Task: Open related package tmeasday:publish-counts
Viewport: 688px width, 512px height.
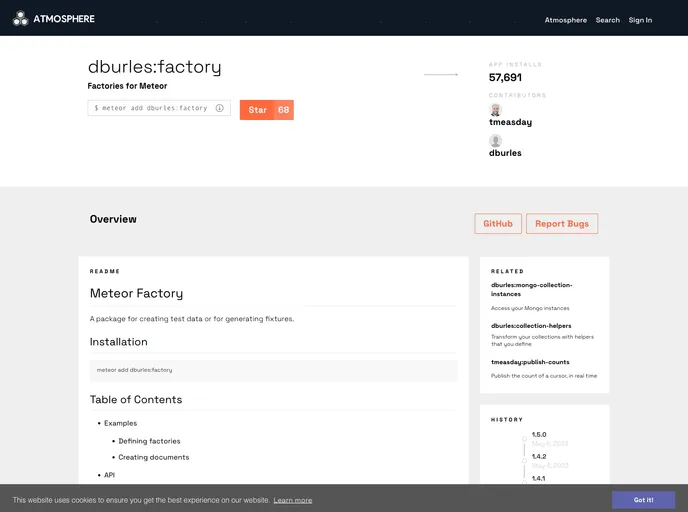Action: [530, 362]
